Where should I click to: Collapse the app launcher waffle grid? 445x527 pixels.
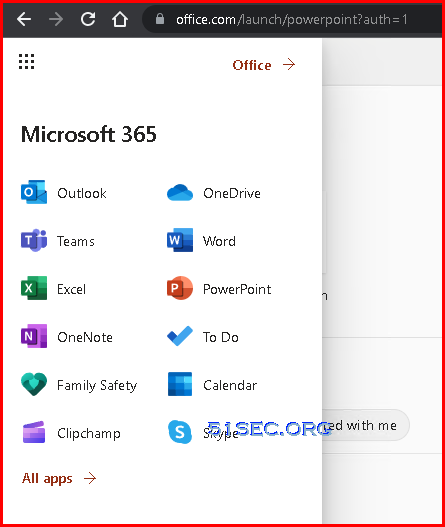tap(26, 62)
